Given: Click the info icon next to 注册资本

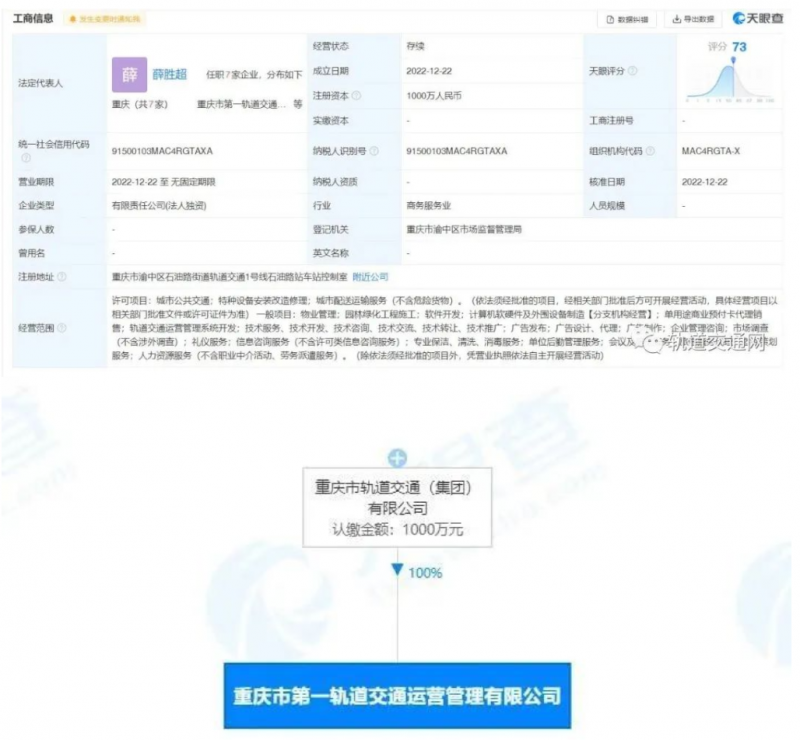Looking at the screenshot, I should [x=356, y=95].
